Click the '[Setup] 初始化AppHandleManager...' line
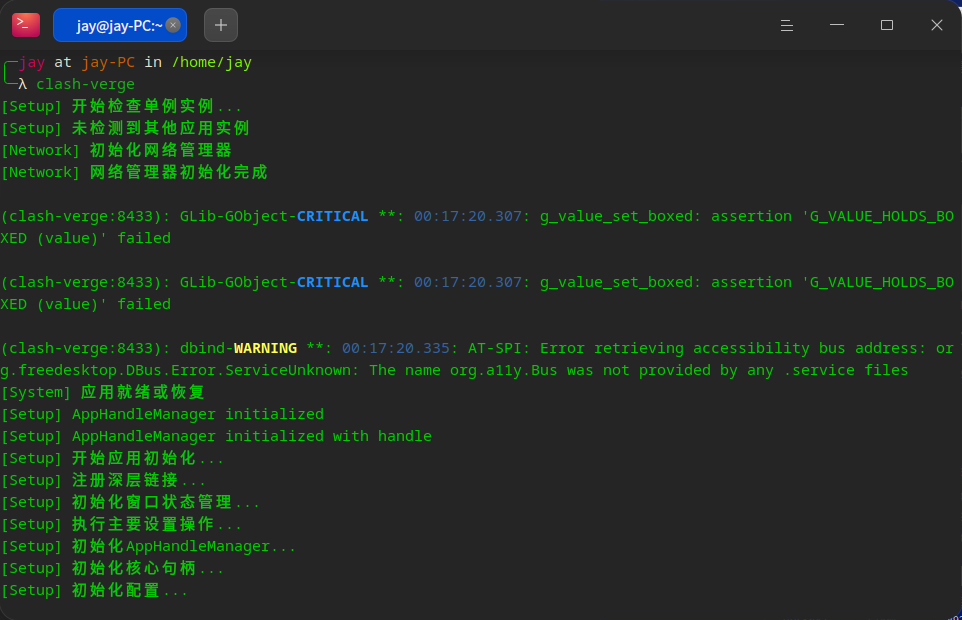This screenshot has width=962, height=620. 148,546
